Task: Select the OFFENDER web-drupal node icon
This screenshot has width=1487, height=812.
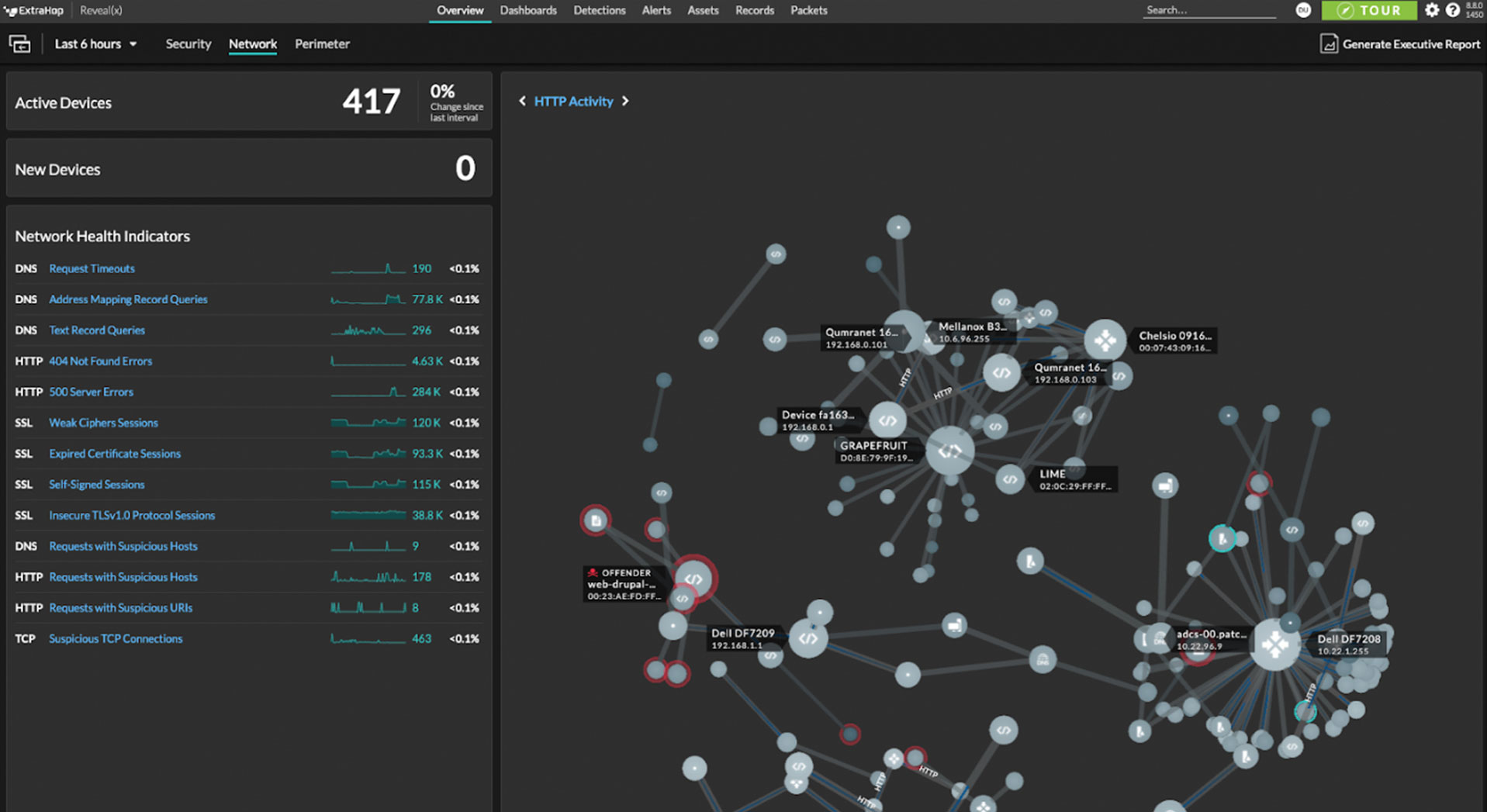Action: tap(693, 579)
